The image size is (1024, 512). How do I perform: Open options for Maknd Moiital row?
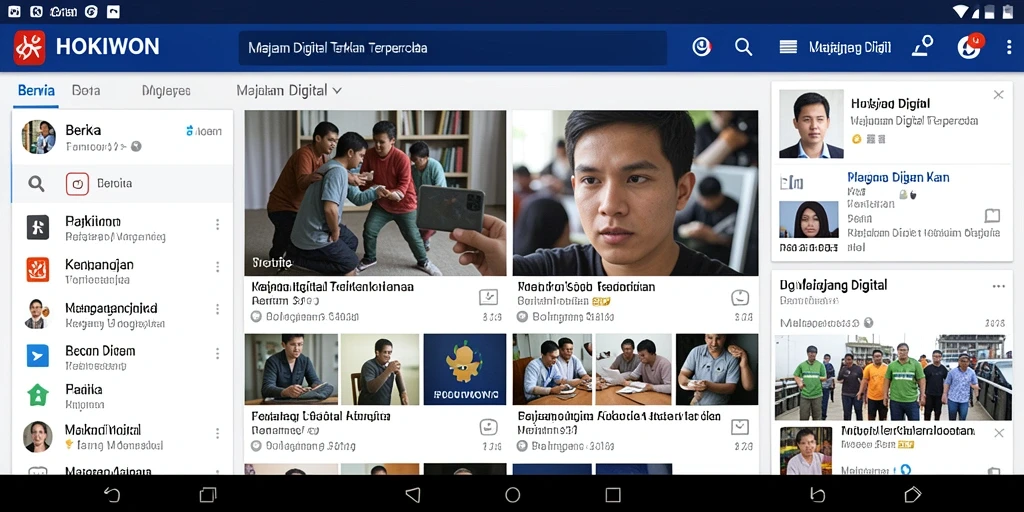217,433
